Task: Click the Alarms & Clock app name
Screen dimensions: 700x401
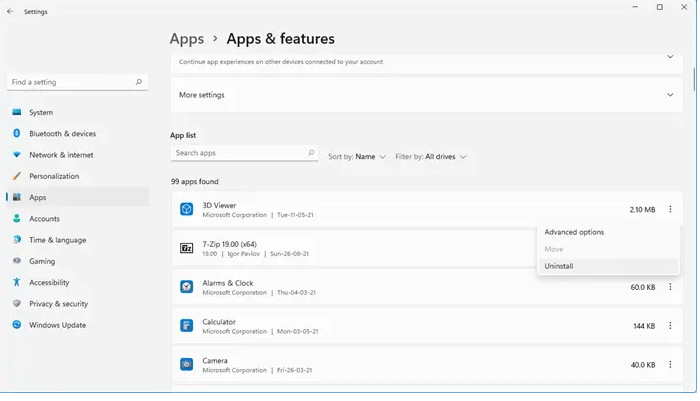Action: (228, 283)
